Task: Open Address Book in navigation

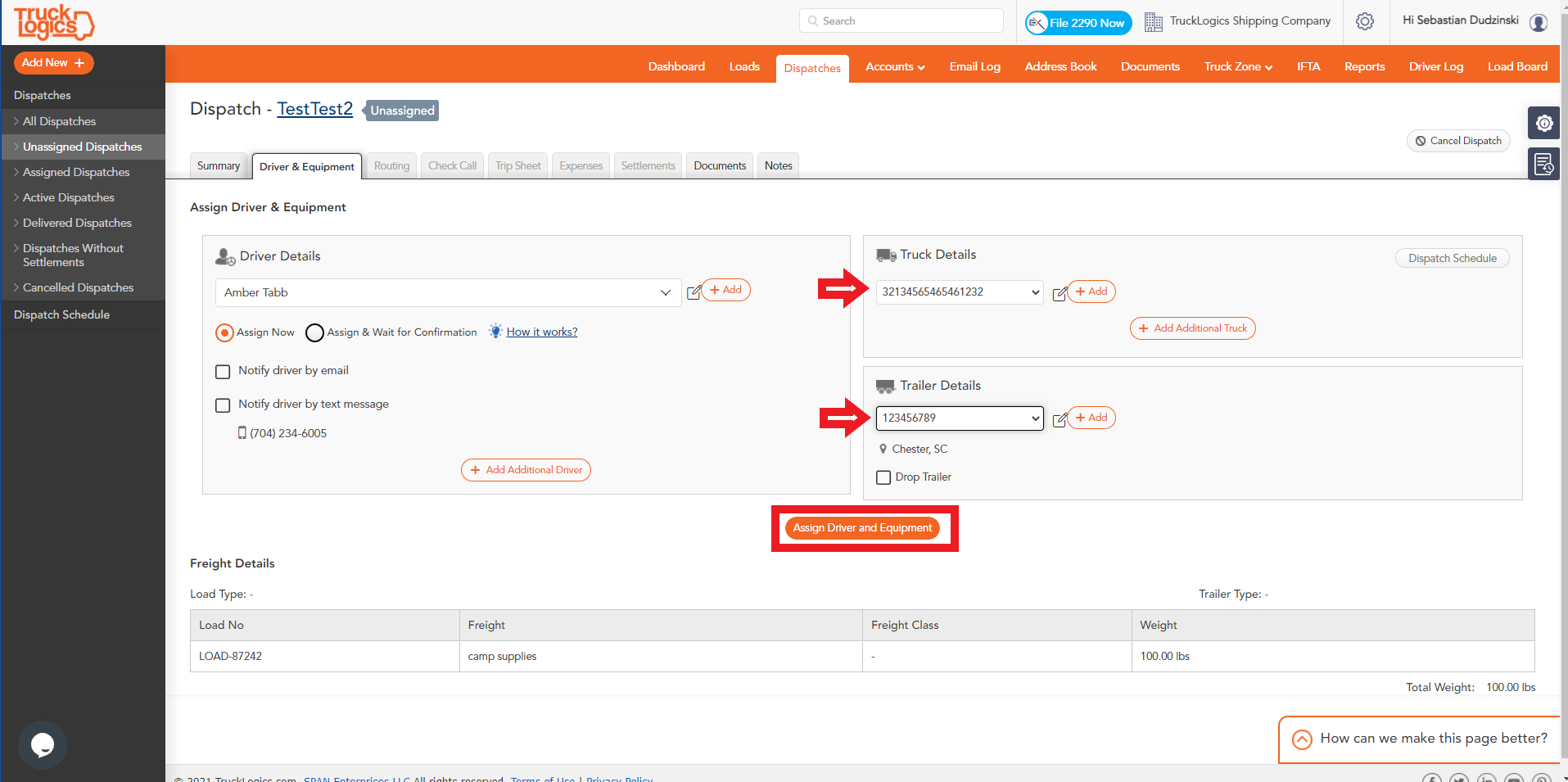Action: [x=1060, y=66]
